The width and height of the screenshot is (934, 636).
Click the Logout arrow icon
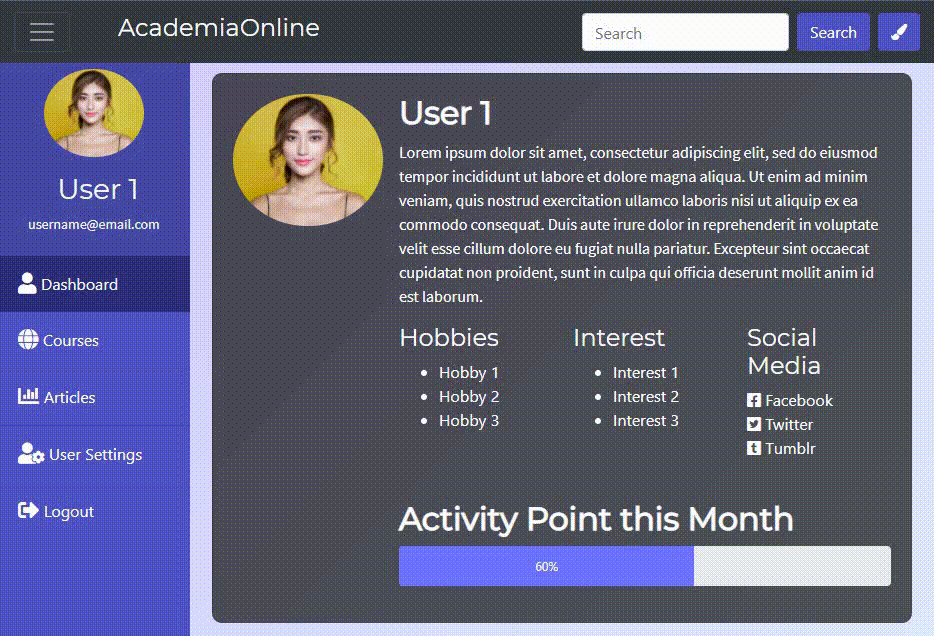coord(28,510)
